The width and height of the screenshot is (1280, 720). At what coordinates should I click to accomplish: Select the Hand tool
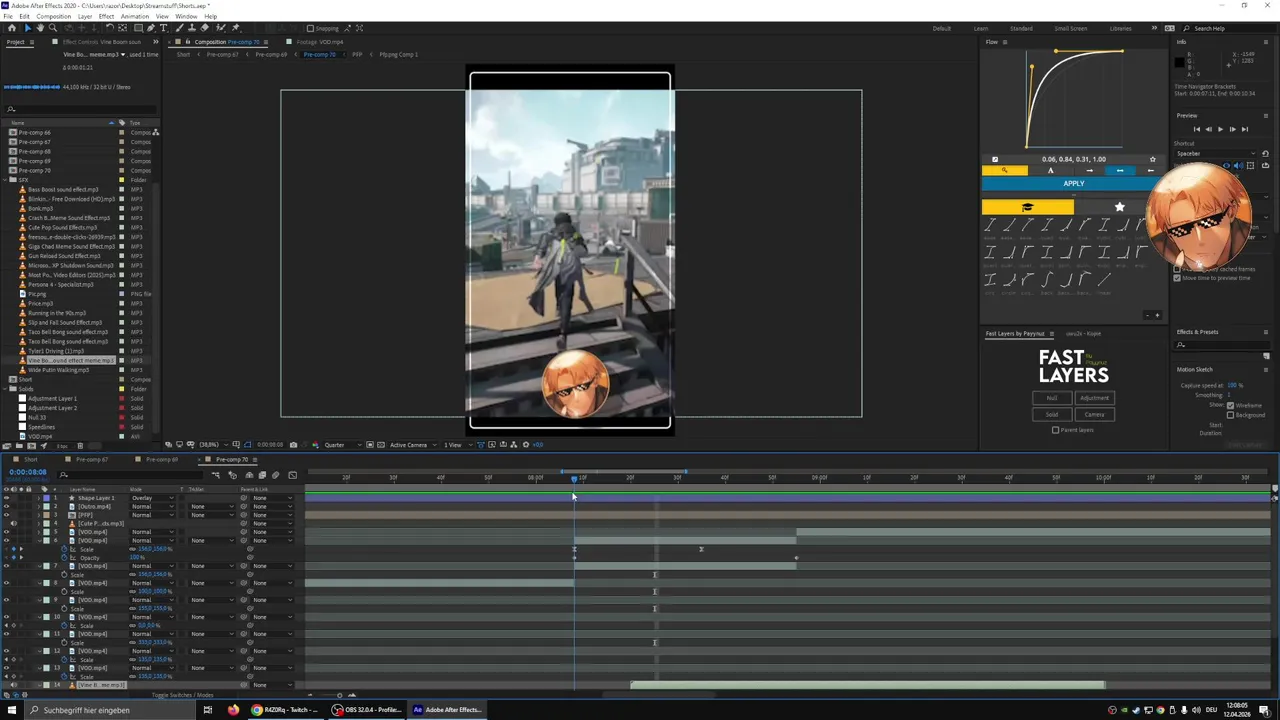pos(40,28)
